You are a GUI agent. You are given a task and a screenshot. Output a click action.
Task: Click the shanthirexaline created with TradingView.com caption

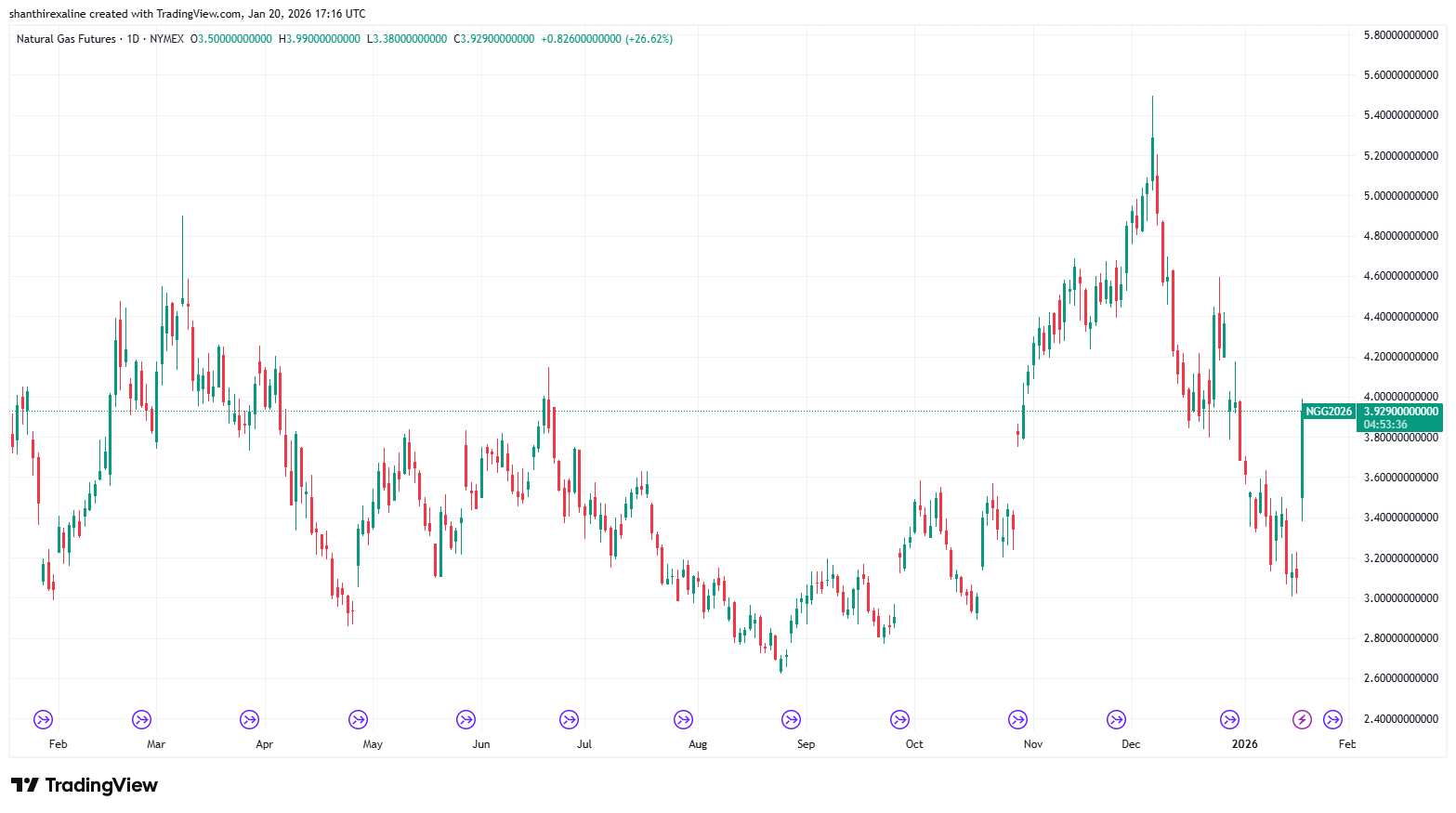click(x=187, y=14)
